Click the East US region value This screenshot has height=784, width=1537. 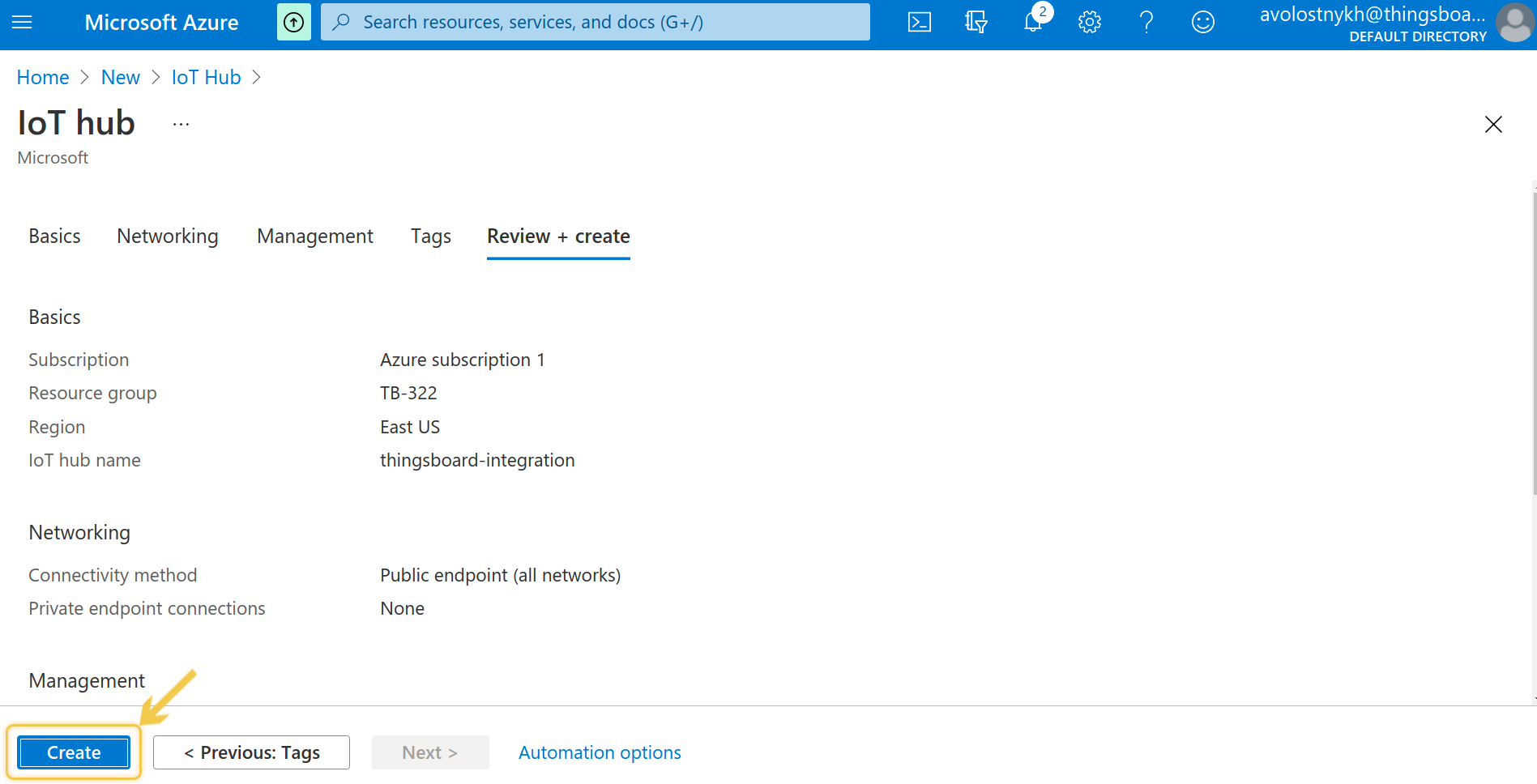click(x=410, y=427)
